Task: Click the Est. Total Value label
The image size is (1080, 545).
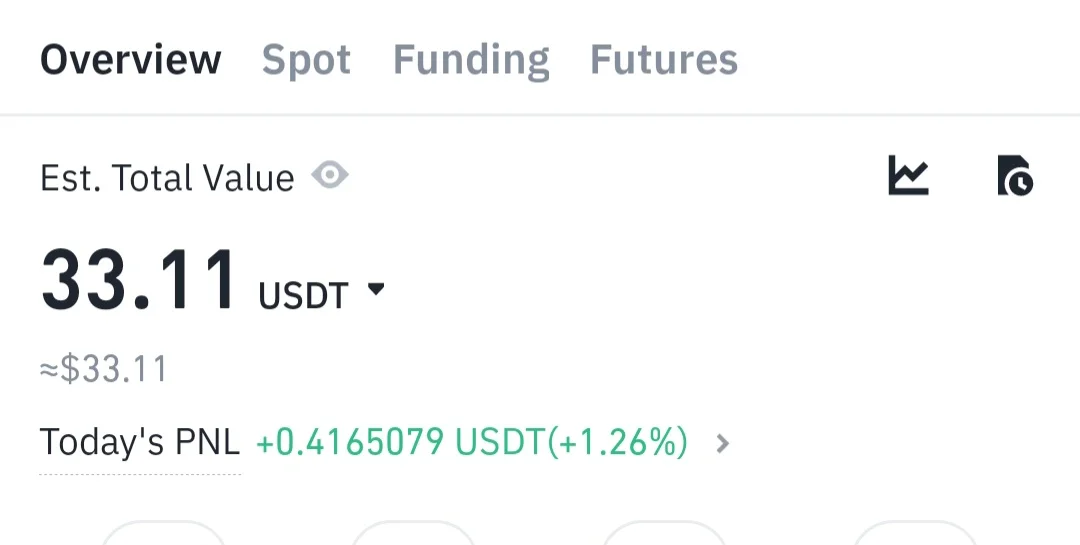Action: coord(167,178)
